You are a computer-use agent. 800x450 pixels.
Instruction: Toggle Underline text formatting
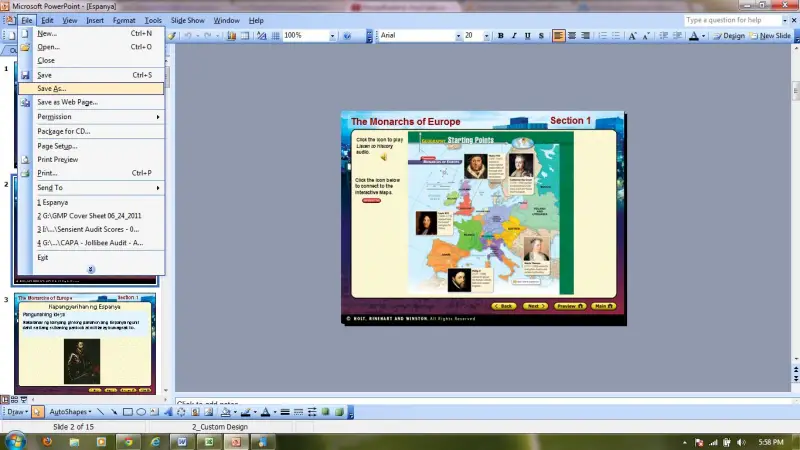(x=527, y=35)
